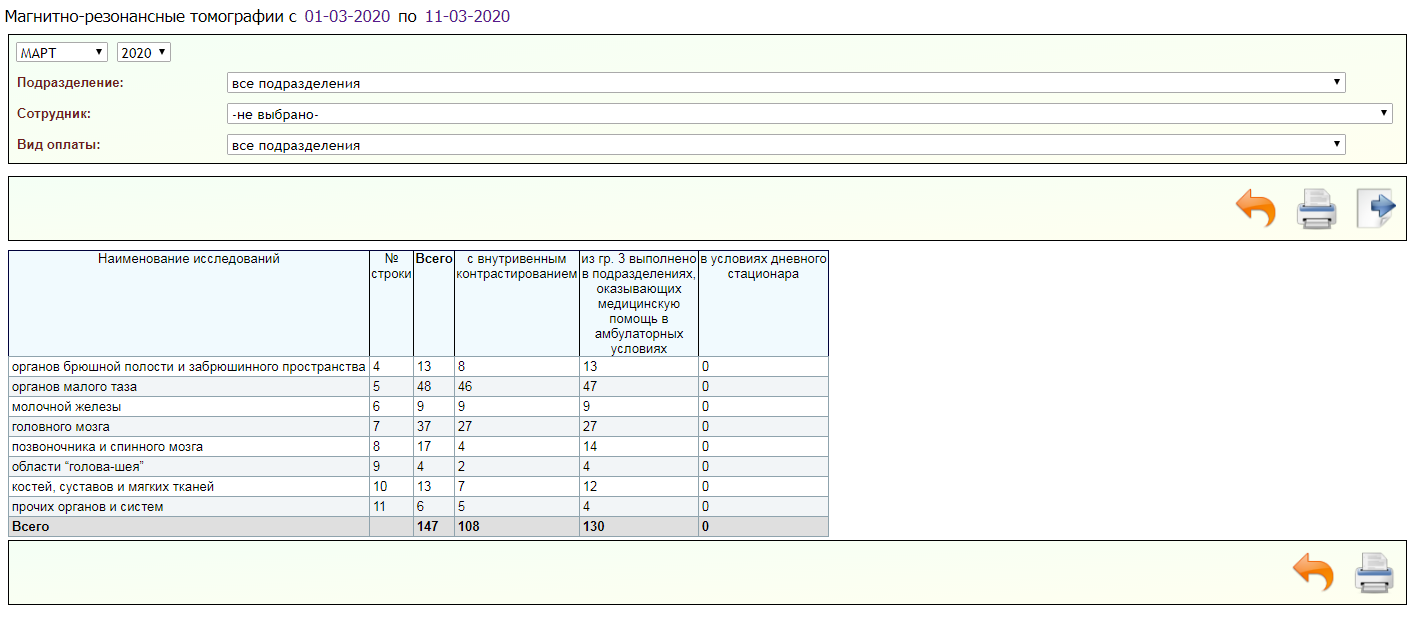Click the orange back arrow below the table
The width and height of the screenshot is (1419, 618).
coord(1313,574)
